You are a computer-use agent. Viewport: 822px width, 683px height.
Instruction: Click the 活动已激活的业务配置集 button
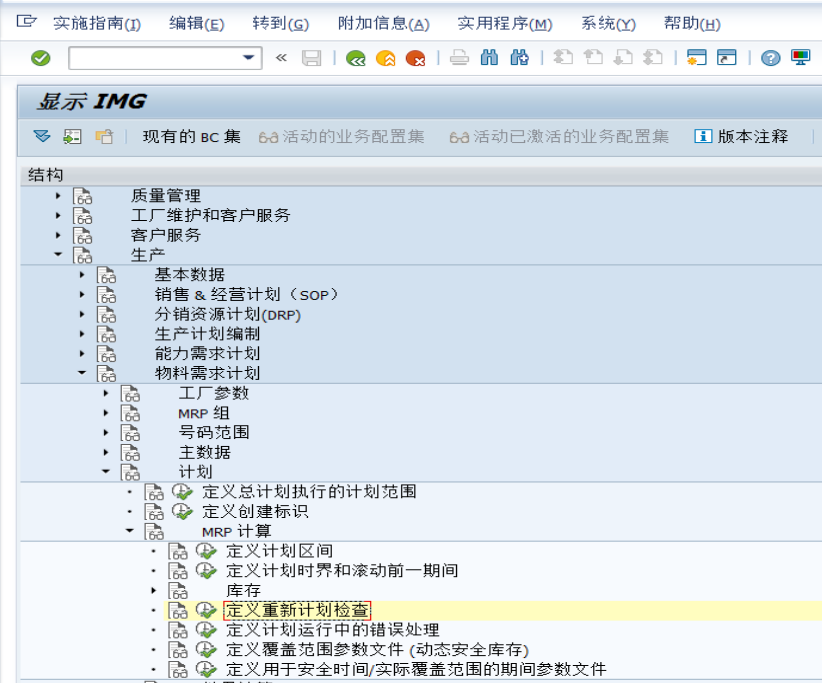click(x=559, y=137)
